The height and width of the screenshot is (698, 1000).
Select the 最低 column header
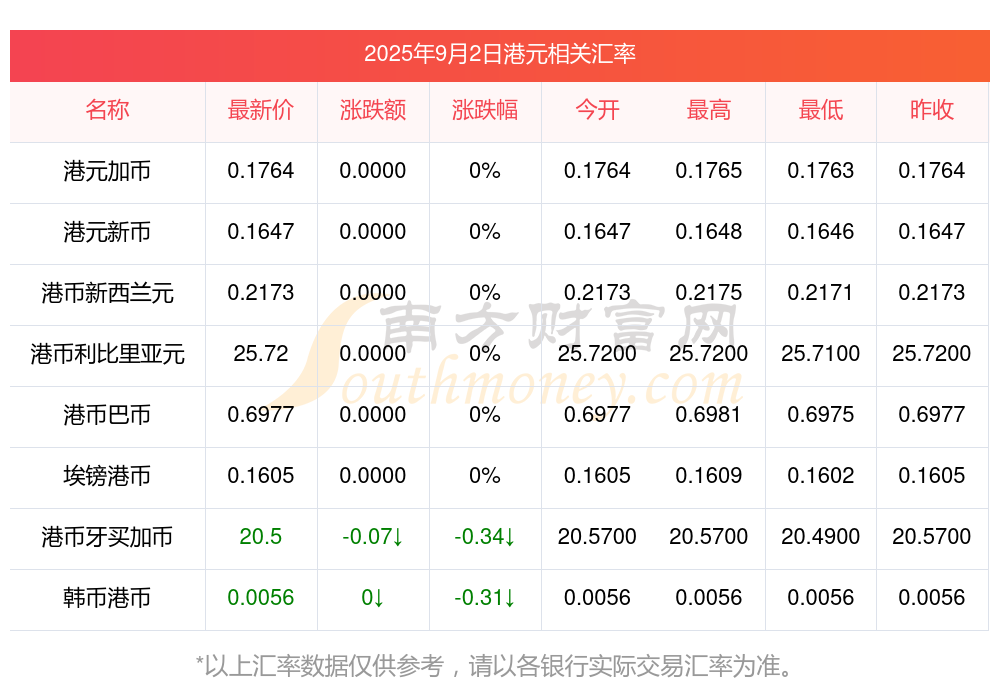tap(821, 110)
